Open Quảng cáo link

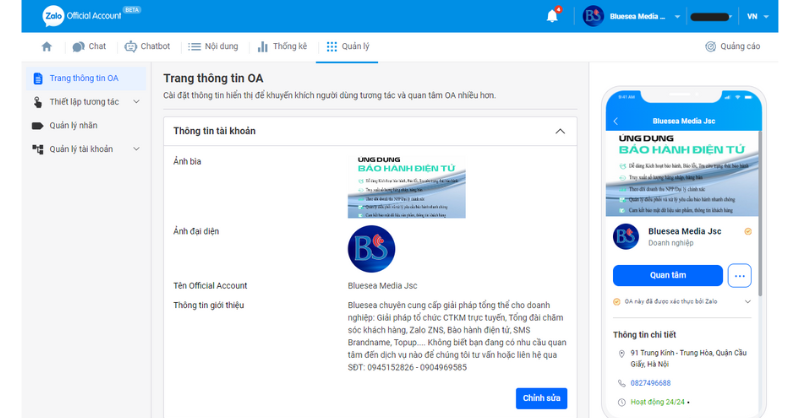pyautogui.click(x=733, y=46)
